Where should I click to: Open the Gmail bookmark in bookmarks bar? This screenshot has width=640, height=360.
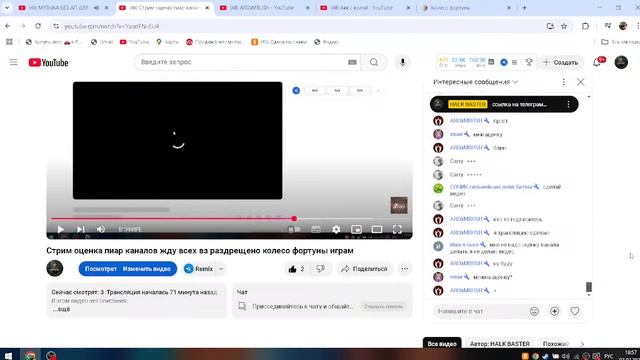(x=102, y=42)
